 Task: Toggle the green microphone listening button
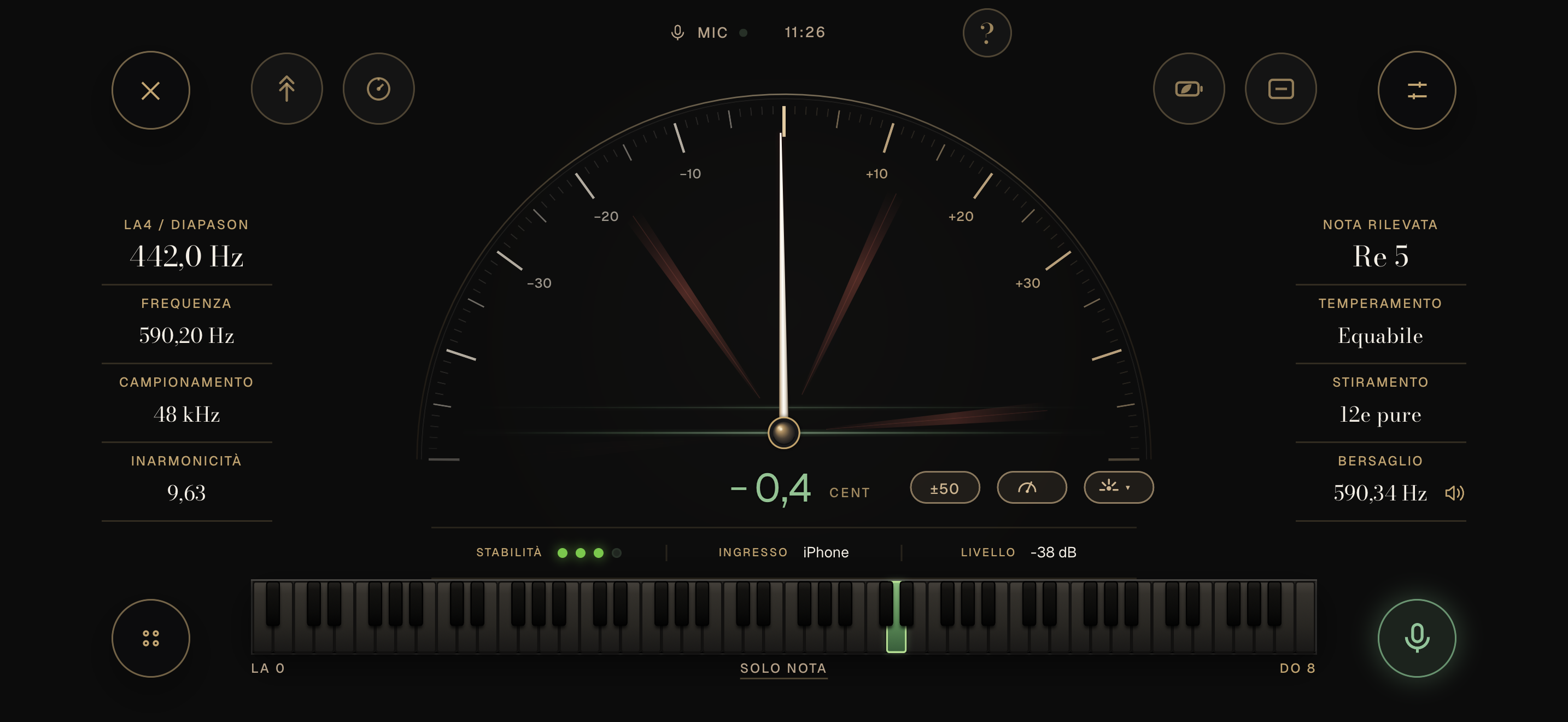pyautogui.click(x=1417, y=638)
